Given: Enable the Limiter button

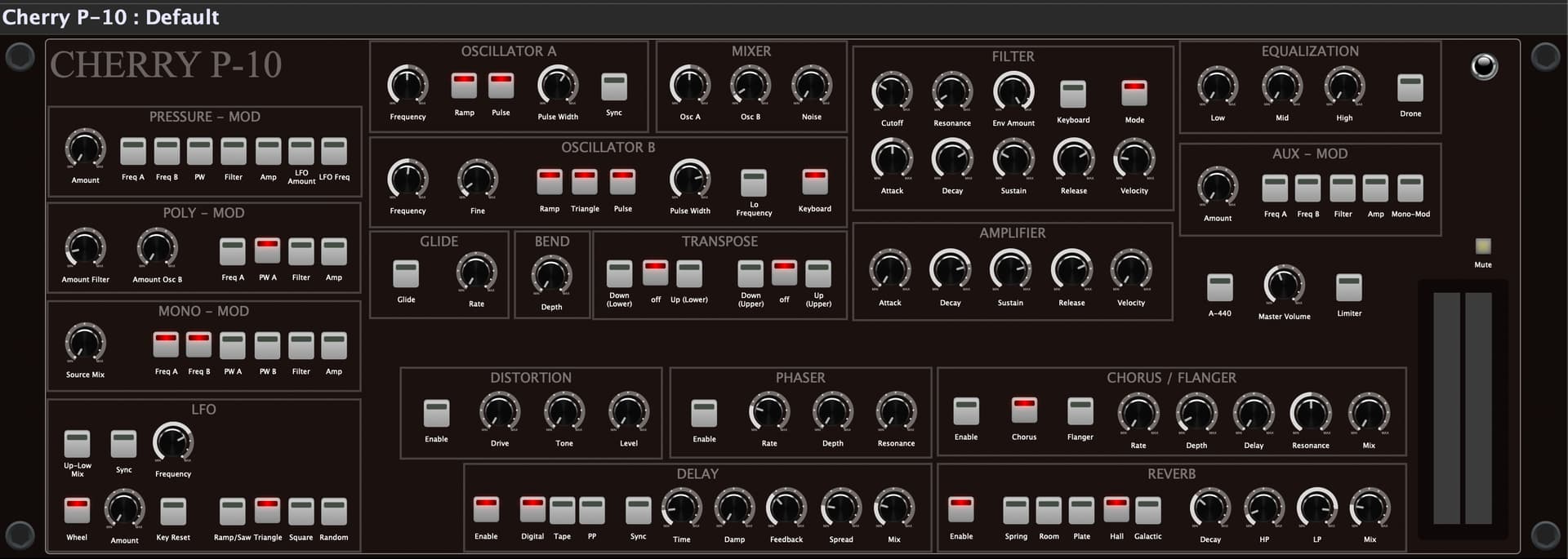Looking at the screenshot, I should (x=1348, y=288).
